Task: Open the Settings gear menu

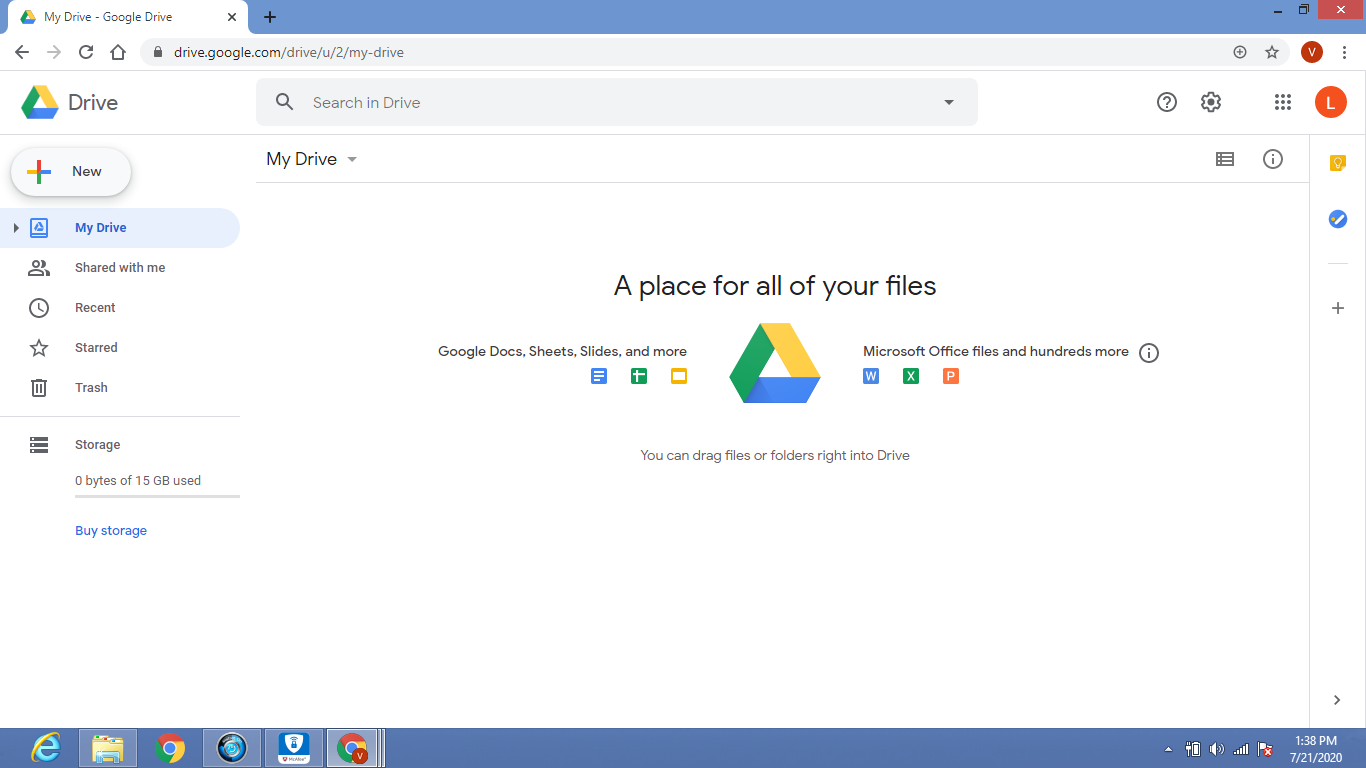Action: coord(1211,102)
